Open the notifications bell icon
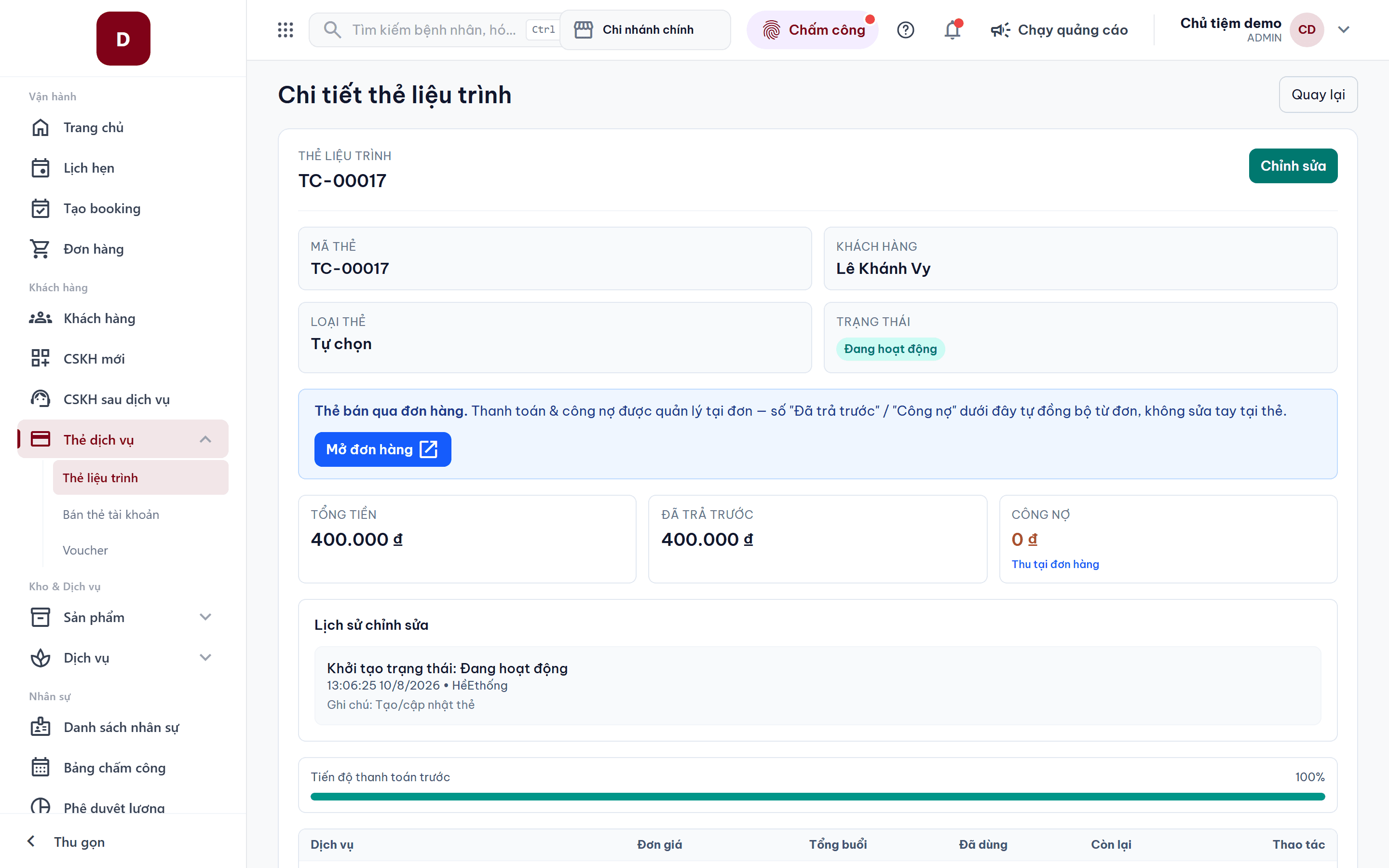This screenshot has width=1389, height=868. click(952, 30)
